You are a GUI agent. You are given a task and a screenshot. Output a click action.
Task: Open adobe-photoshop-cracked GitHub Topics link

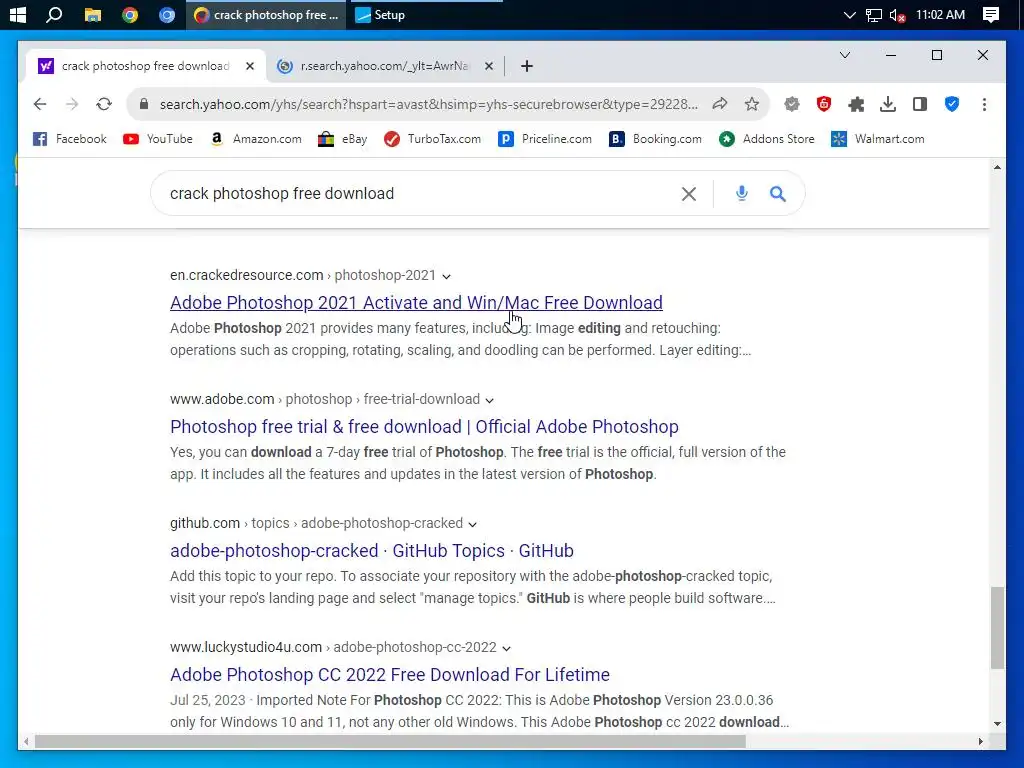372,551
